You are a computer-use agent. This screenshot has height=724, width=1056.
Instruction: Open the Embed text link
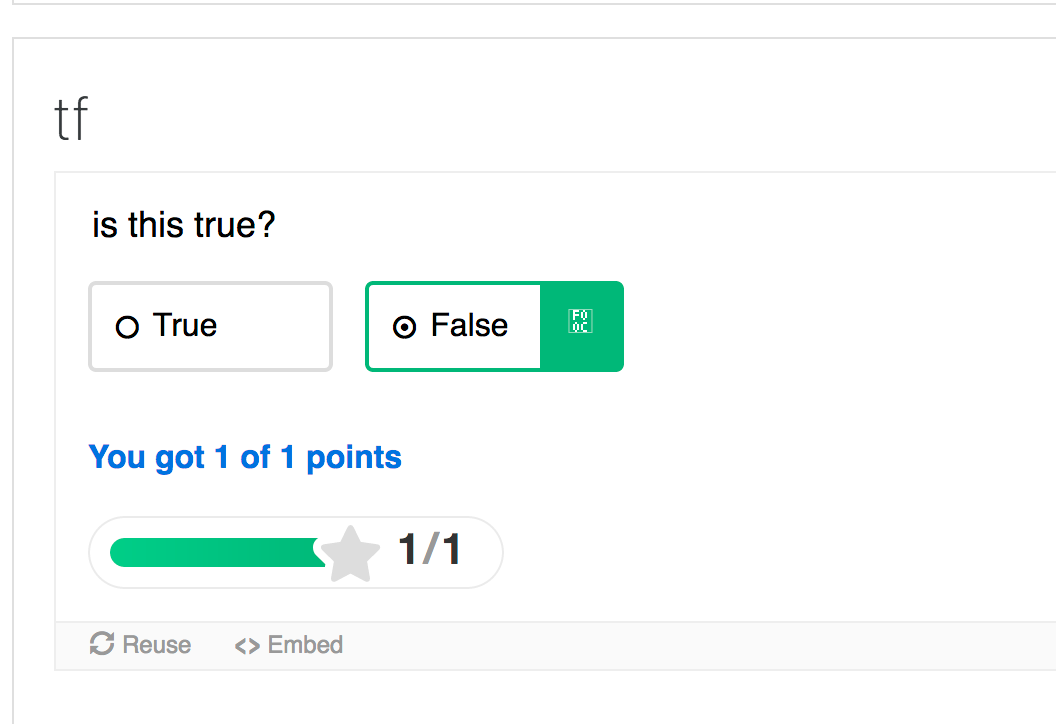(305, 645)
